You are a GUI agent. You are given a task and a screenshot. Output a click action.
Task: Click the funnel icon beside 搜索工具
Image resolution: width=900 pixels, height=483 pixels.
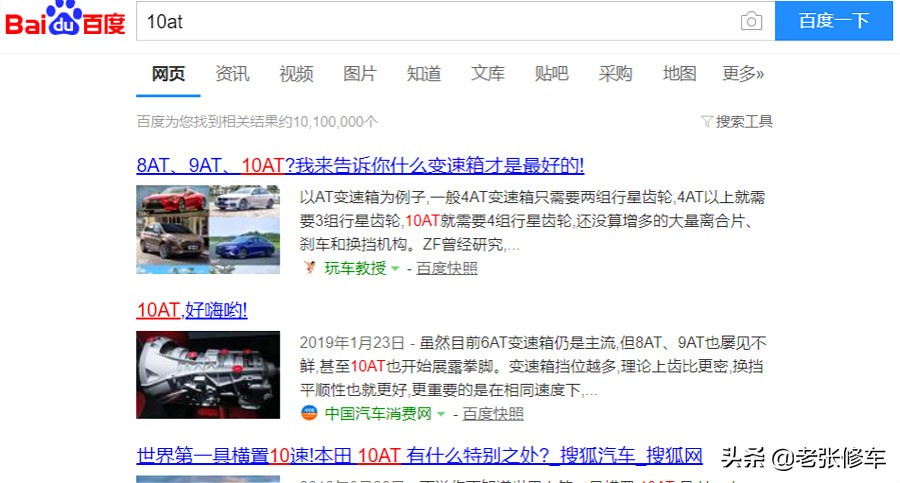pyautogui.click(x=707, y=121)
